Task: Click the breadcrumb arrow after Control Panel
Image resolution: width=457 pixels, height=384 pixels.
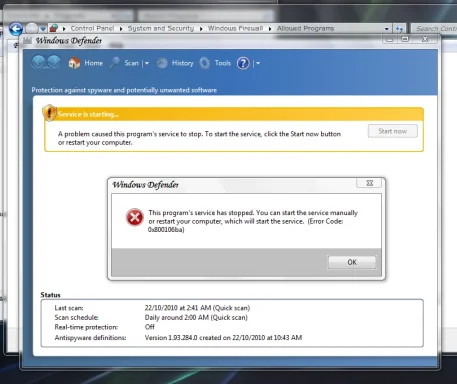Action: pyautogui.click(x=121, y=29)
